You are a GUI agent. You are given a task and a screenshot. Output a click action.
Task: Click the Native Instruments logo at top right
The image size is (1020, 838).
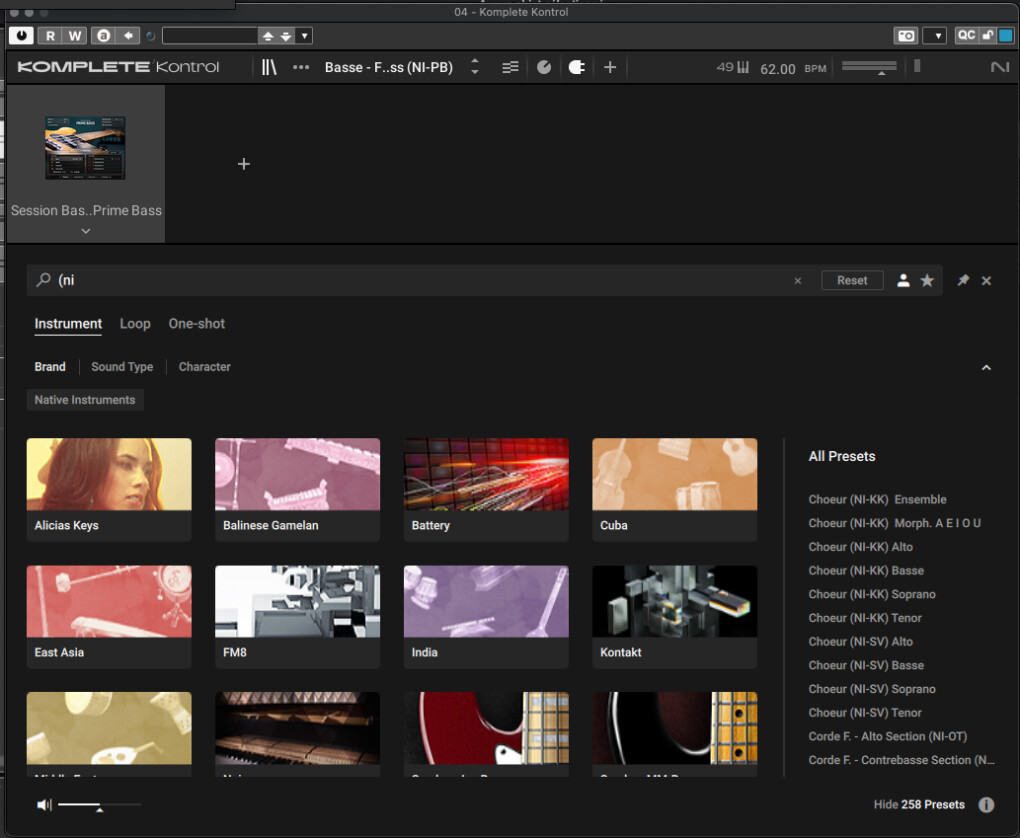tap(999, 66)
